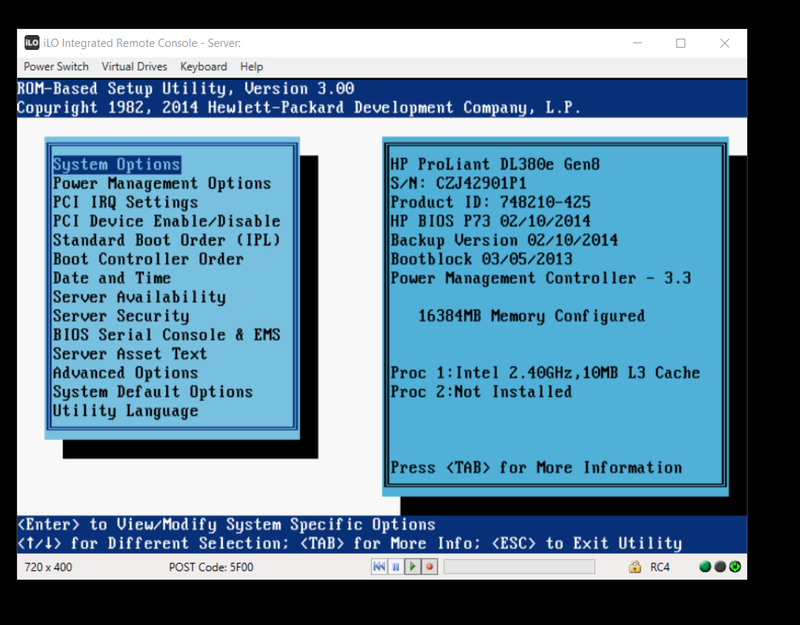Open the Virtual Drives menu
The height and width of the screenshot is (625, 800).
point(135,67)
